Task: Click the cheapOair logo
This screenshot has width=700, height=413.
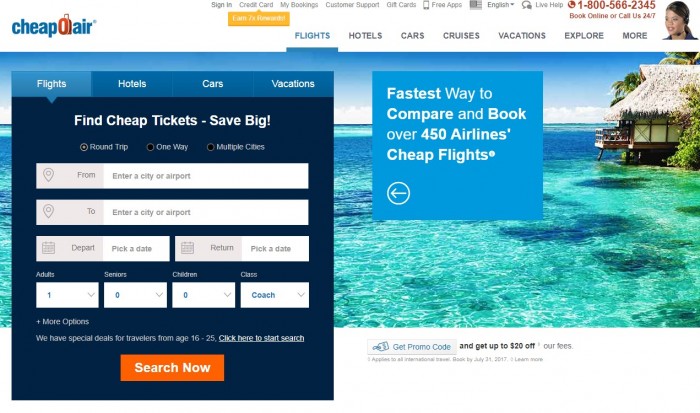Action: [x=54, y=25]
